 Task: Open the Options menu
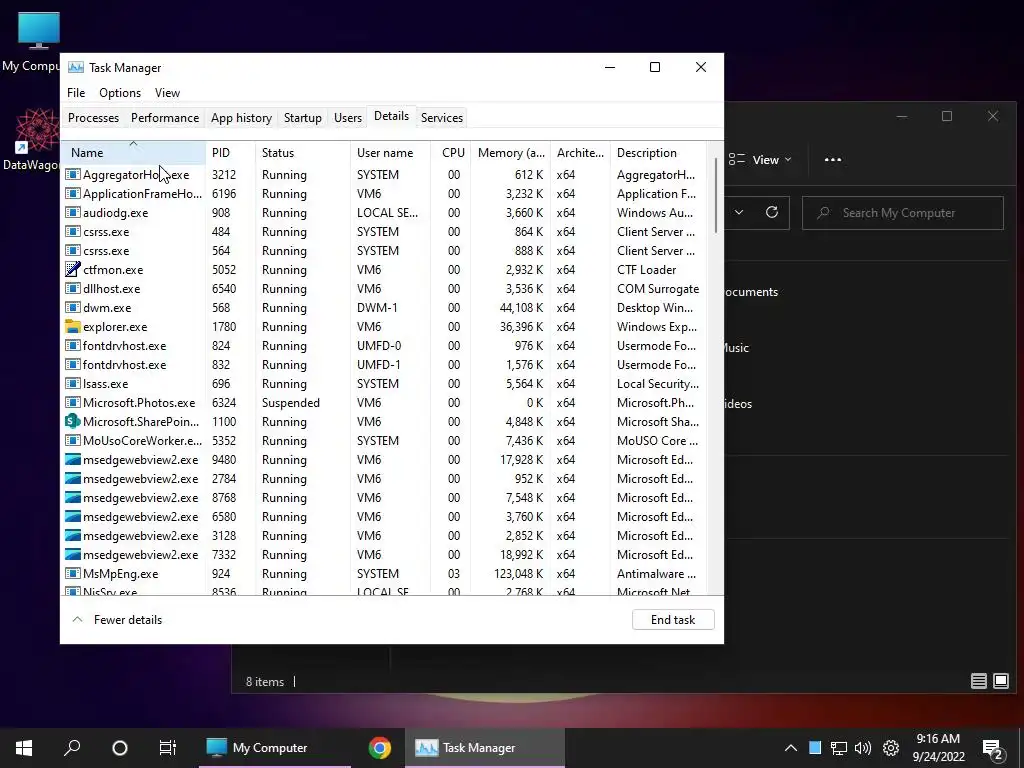click(120, 93)
